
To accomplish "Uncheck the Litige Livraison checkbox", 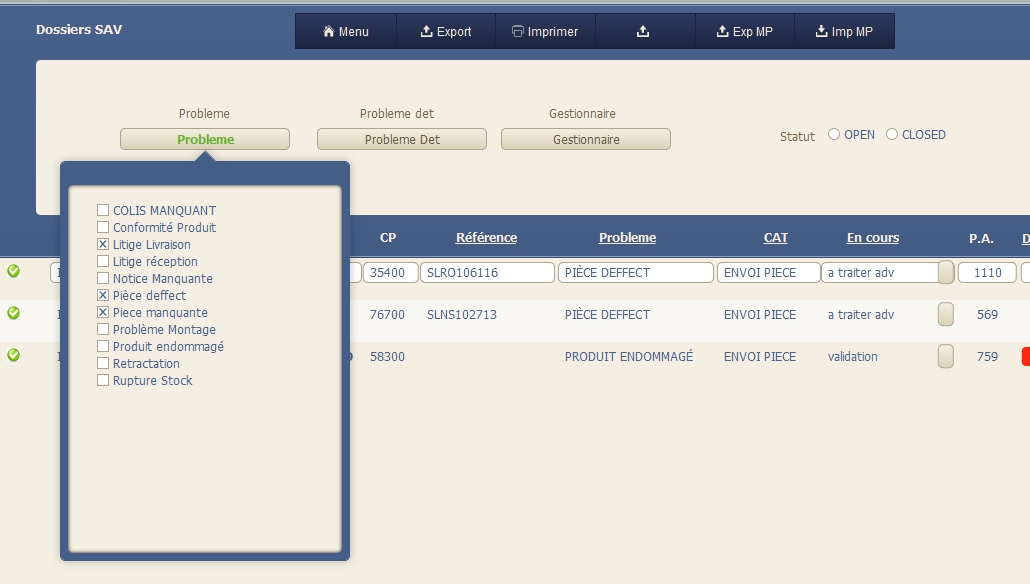I will click(103, 244).
